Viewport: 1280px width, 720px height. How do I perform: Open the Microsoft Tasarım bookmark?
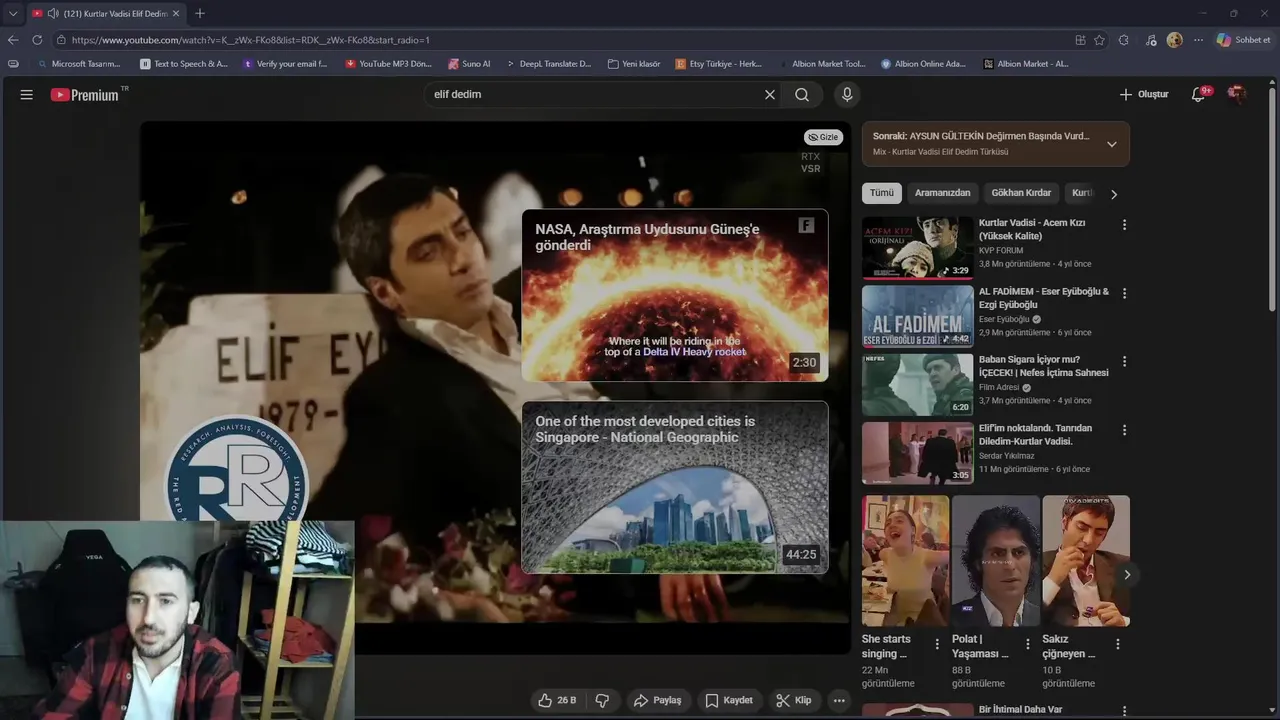(77, 64)
